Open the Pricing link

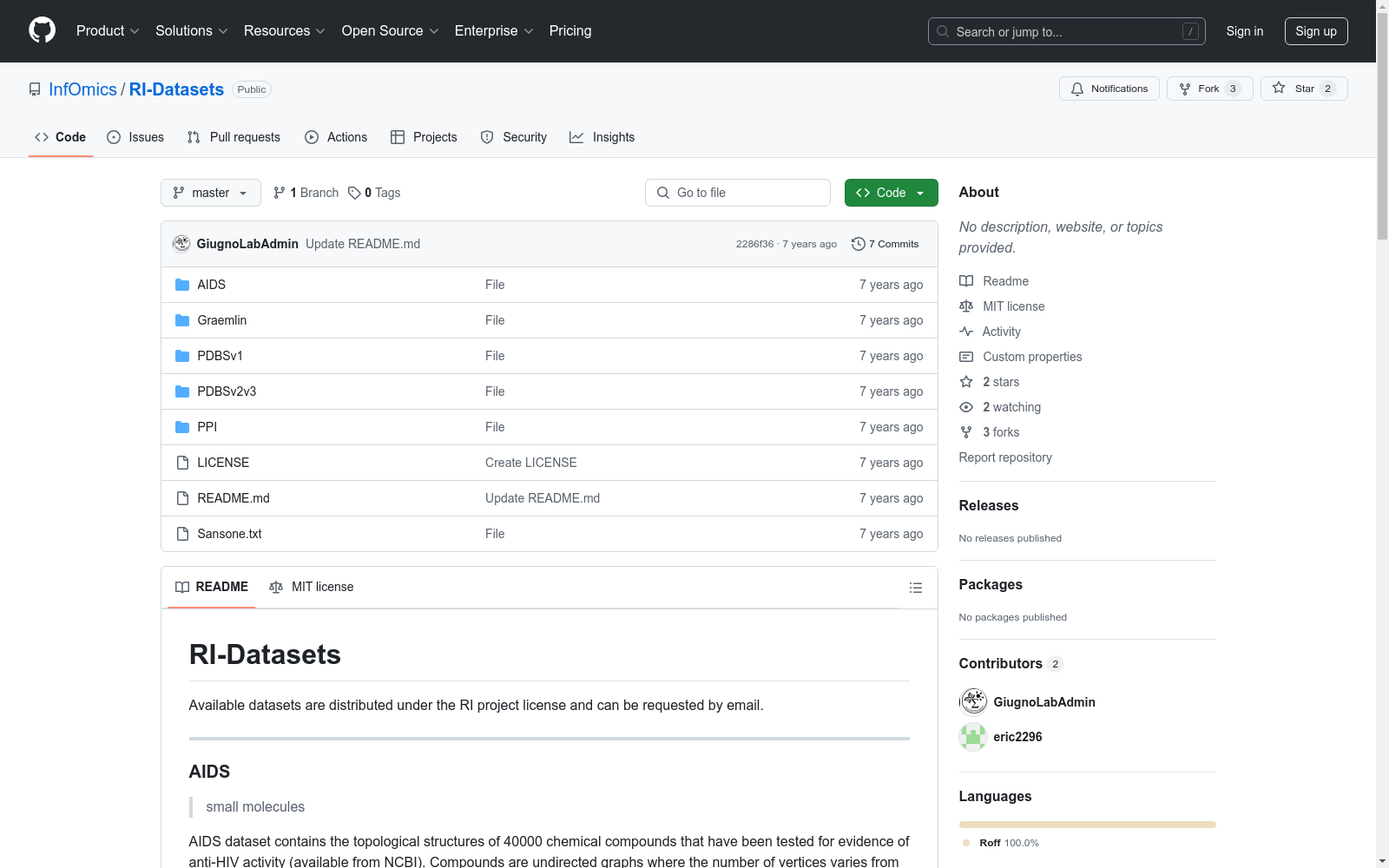(570, 31)
